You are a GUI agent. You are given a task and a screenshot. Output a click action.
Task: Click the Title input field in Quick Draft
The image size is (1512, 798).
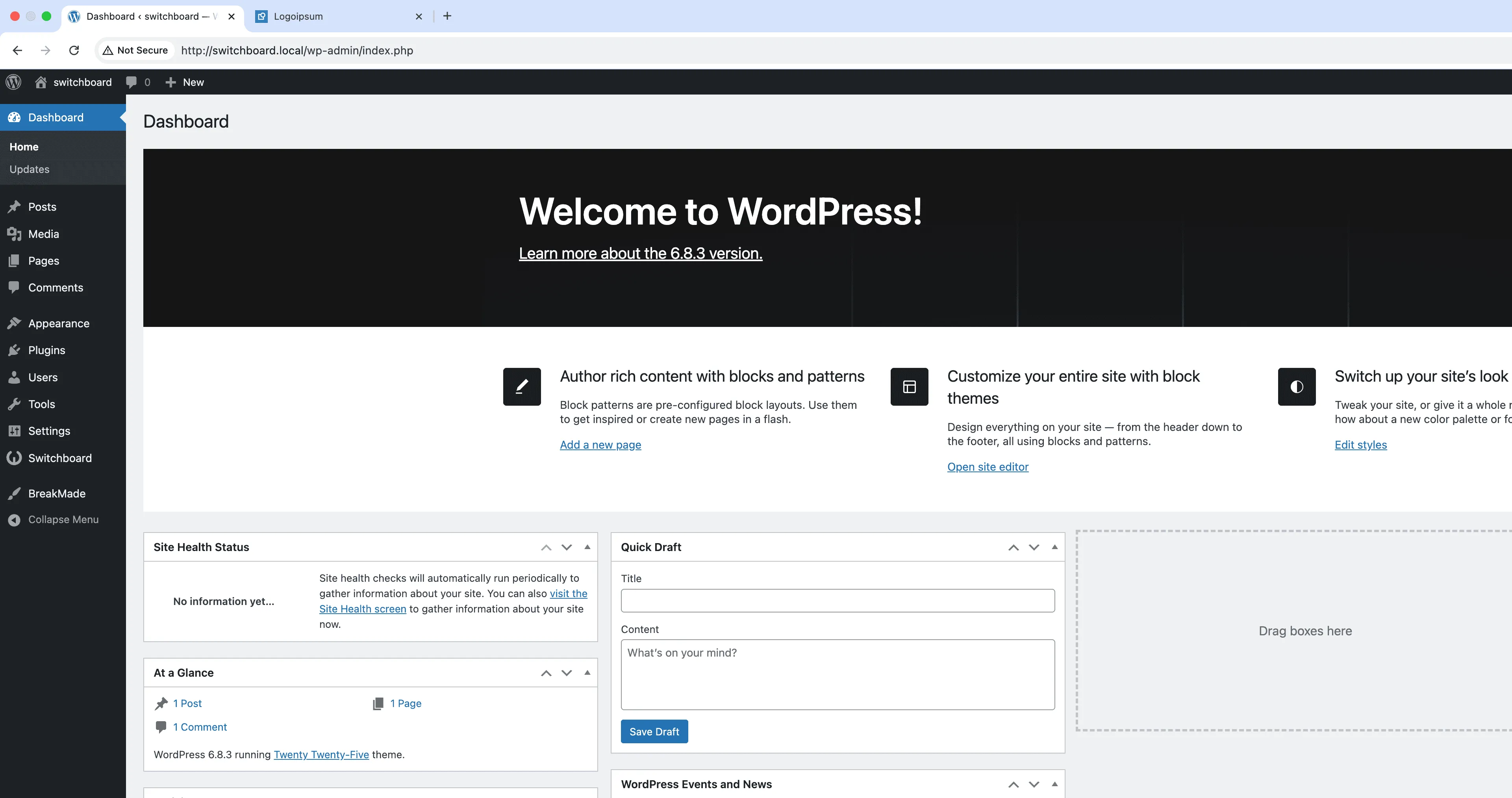click(838, 600)
